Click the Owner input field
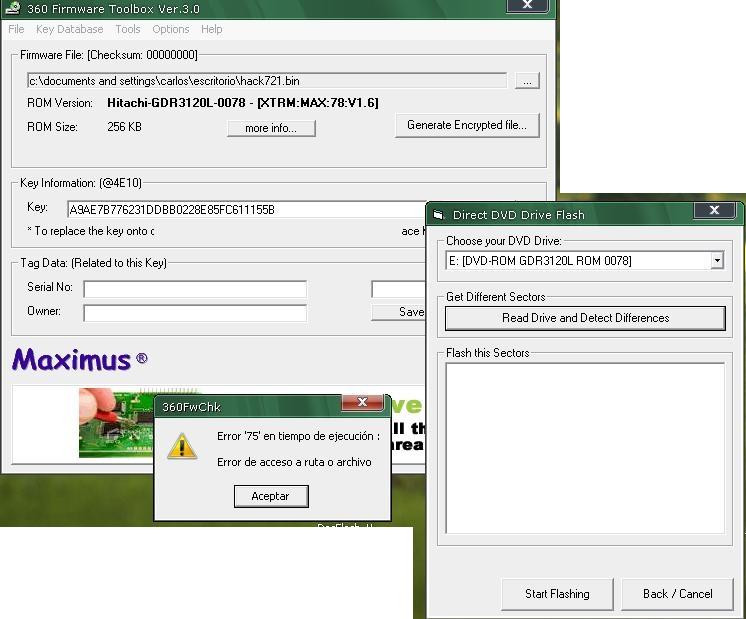The width and height of the screenshot is (746, 619). 195,313
